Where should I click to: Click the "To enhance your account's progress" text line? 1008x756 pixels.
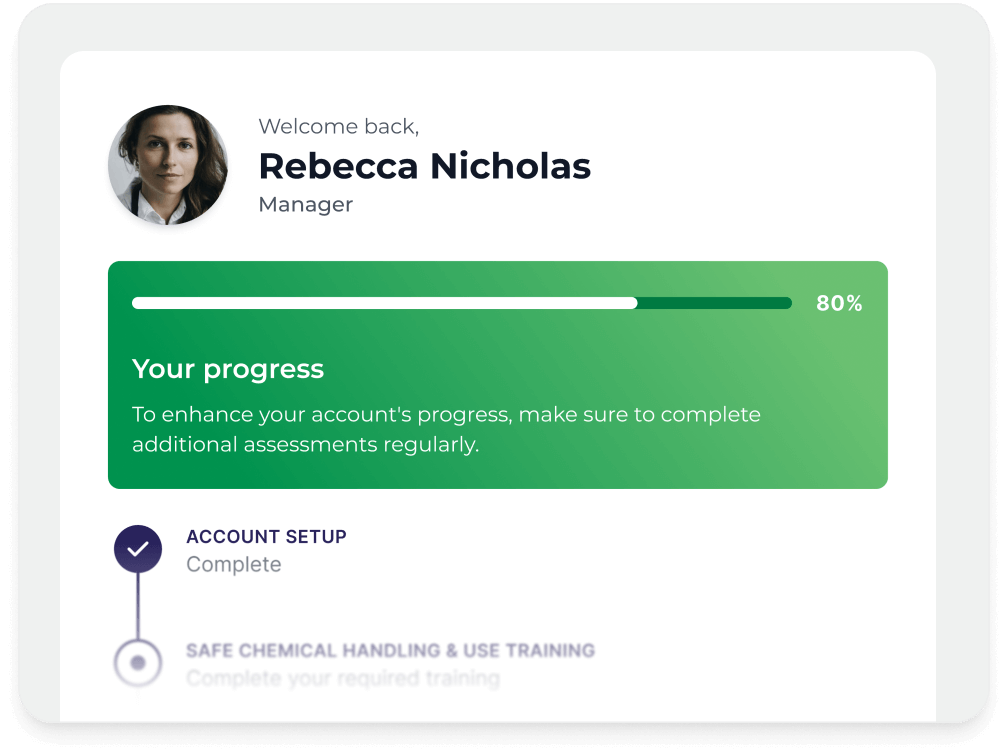click(x=446, y=414)
